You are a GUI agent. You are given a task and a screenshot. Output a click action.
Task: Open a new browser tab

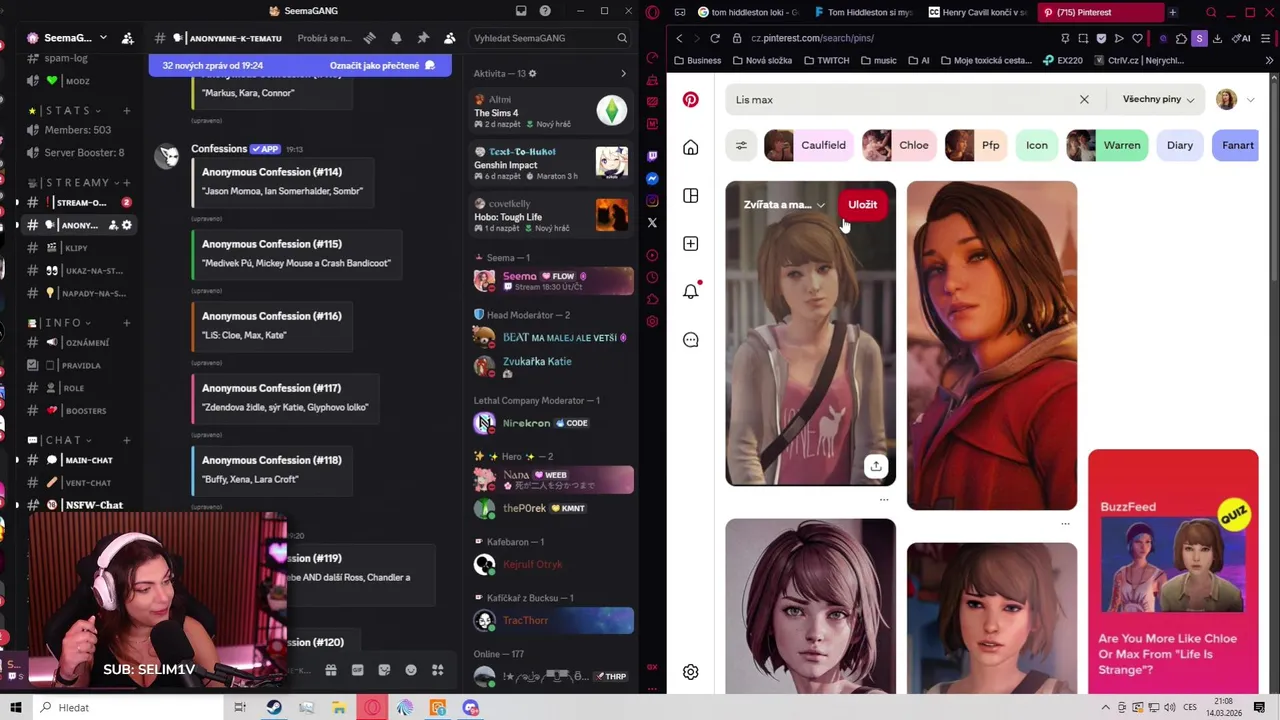pyautogui.click(x=1172, y=13)
